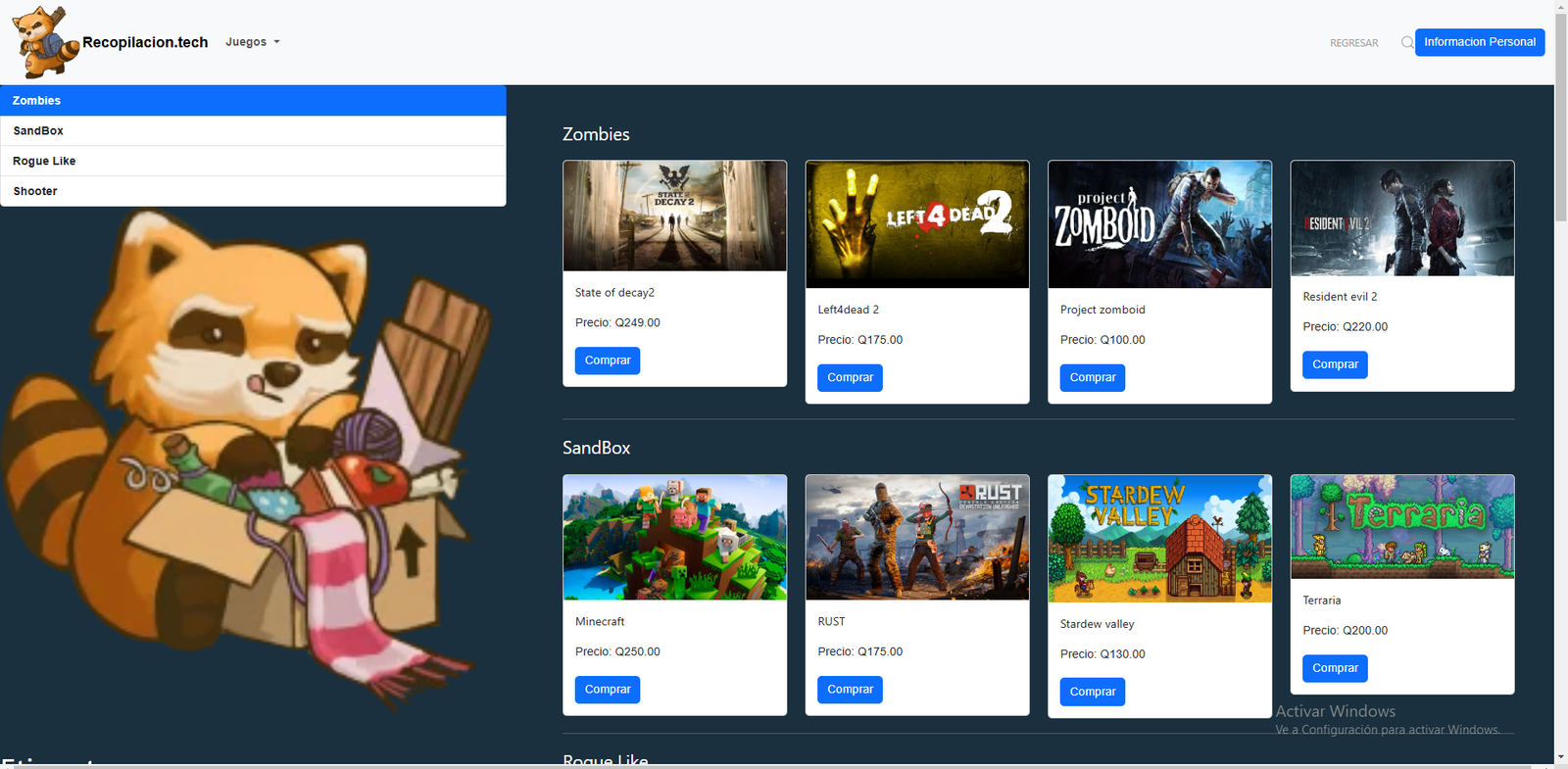This screenshot has width=1568, height=769.
Task: Click the Stardew Valley cover image
Action: tap(1160, 539)
